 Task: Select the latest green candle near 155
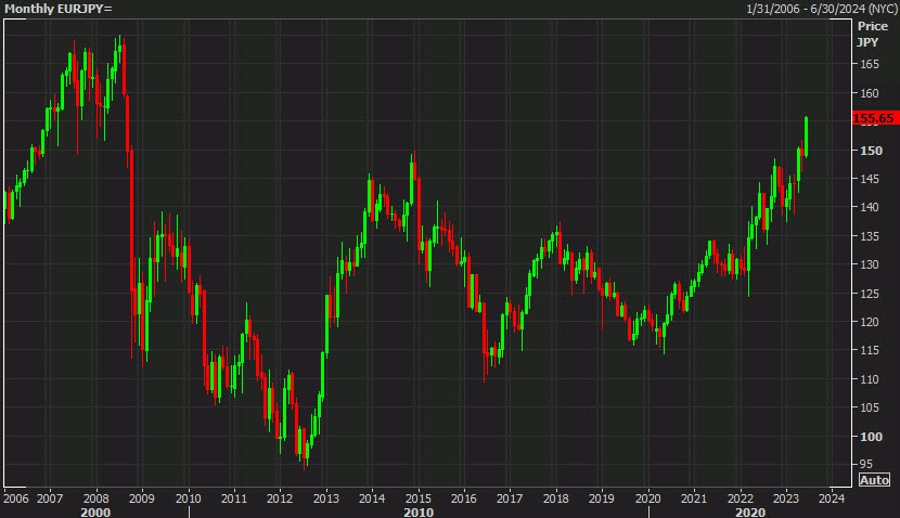(806, 136)
